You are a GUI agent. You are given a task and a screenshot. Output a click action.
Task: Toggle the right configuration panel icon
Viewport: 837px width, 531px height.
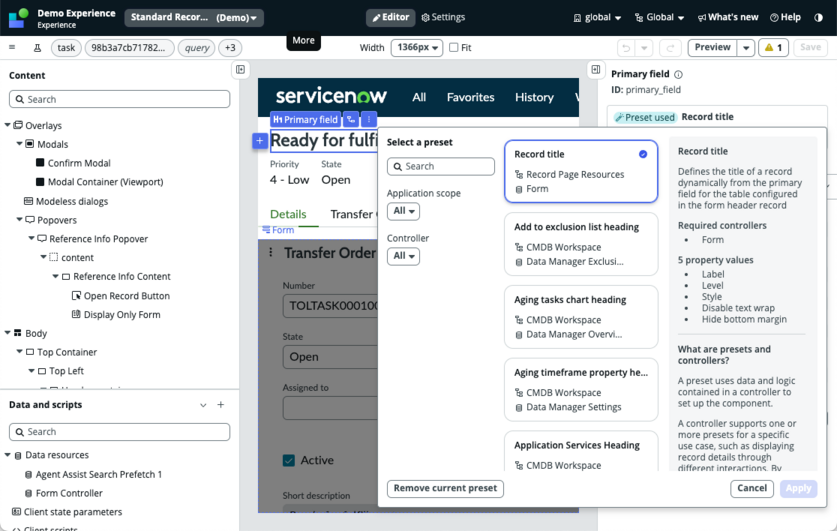[596, 69]
